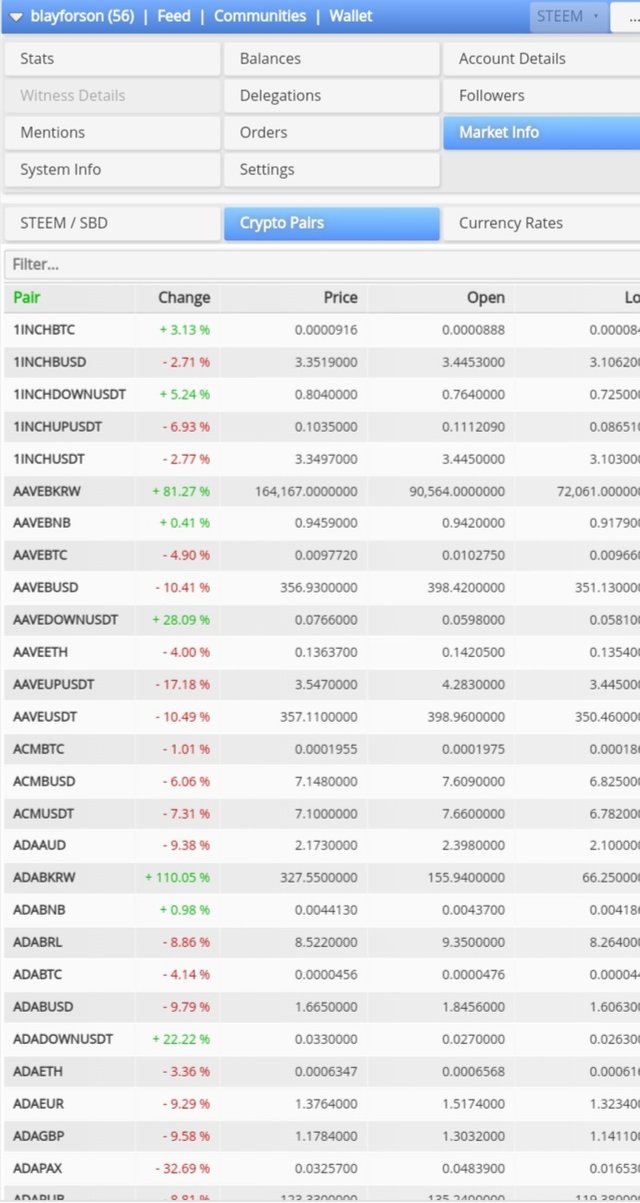
Task: Select the ADAGBP pair name
Action: coord(39,1135)
